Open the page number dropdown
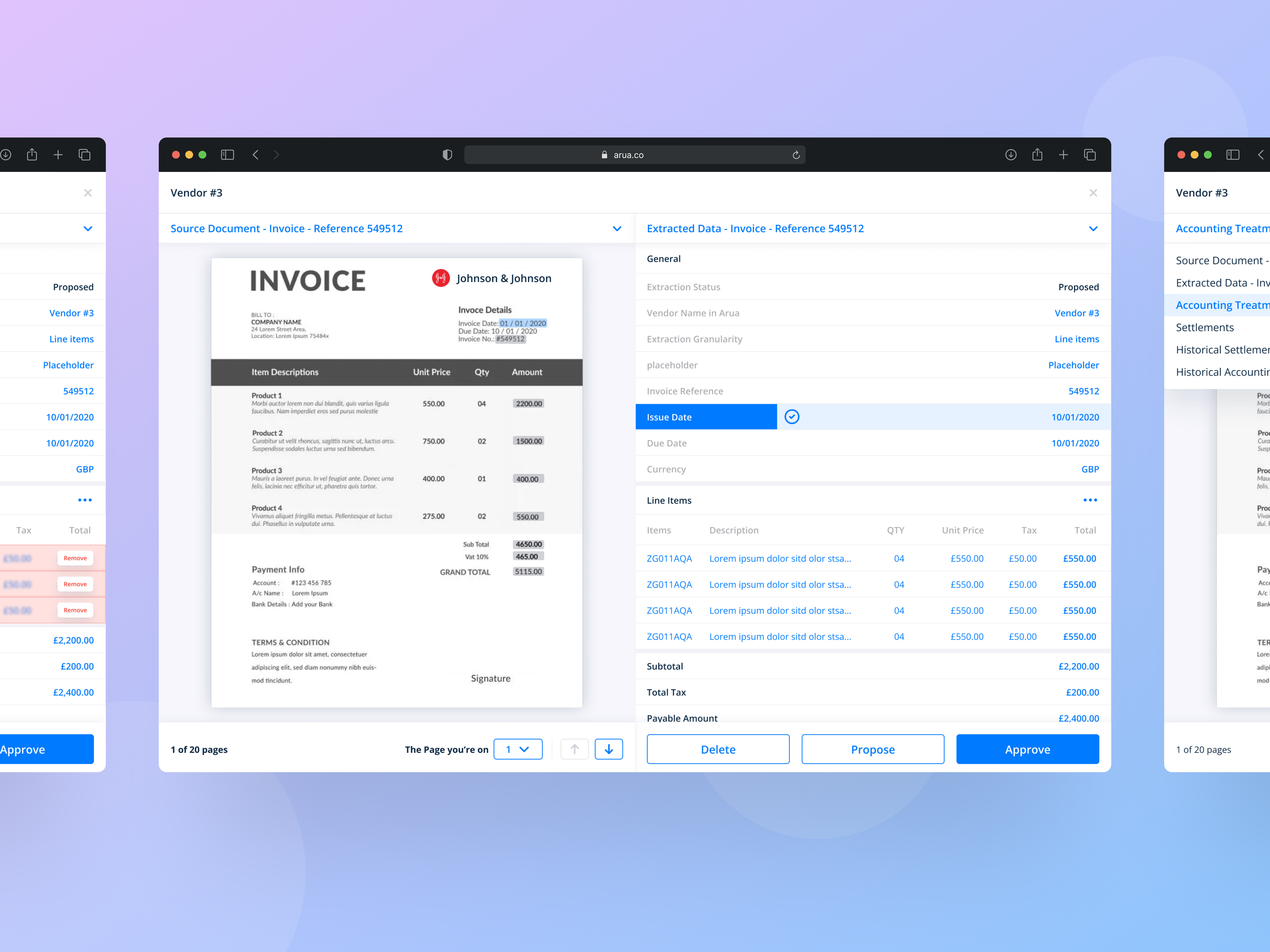1270x952 pixels. (x=518, y=749)
